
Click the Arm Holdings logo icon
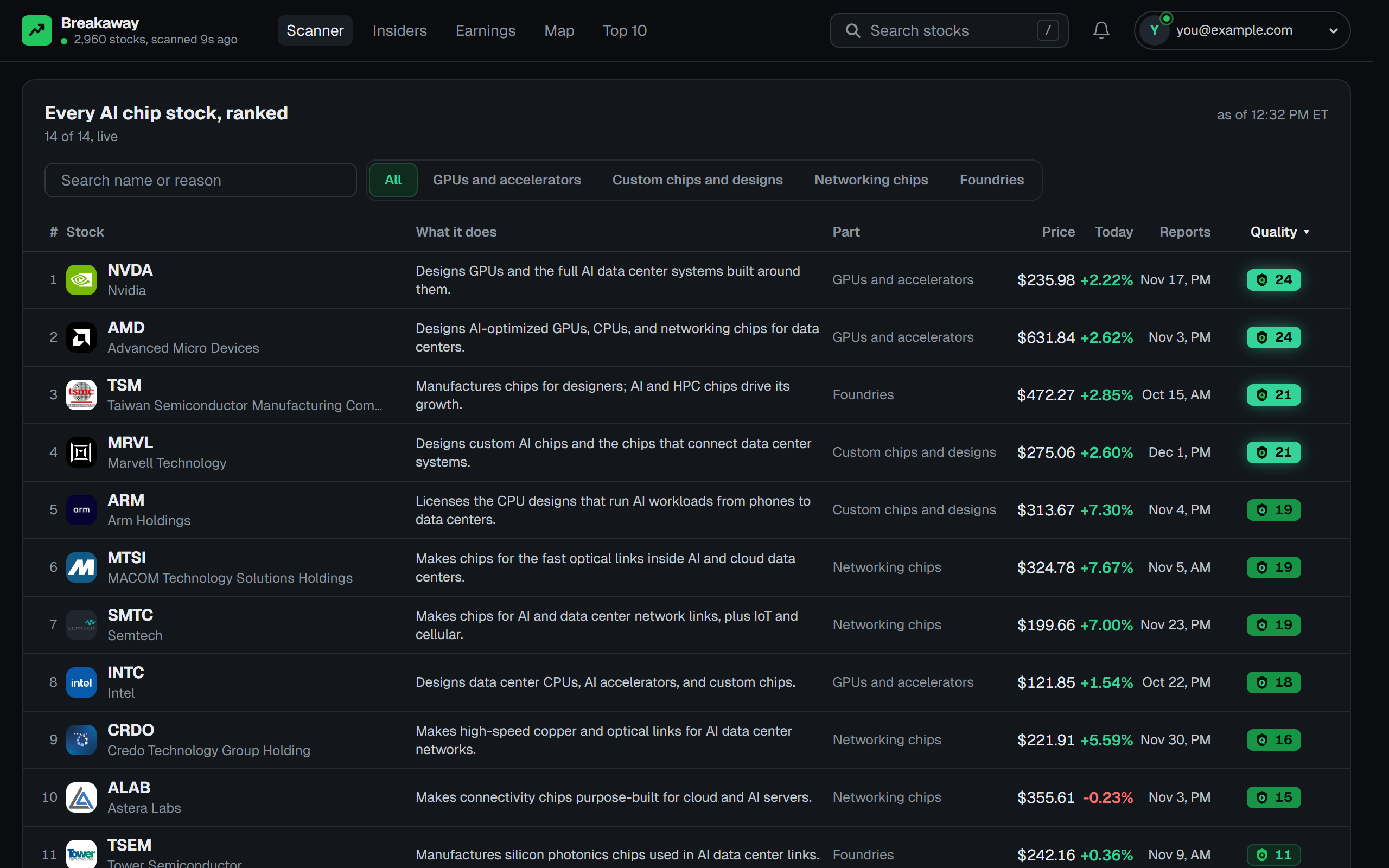point(81,510)
